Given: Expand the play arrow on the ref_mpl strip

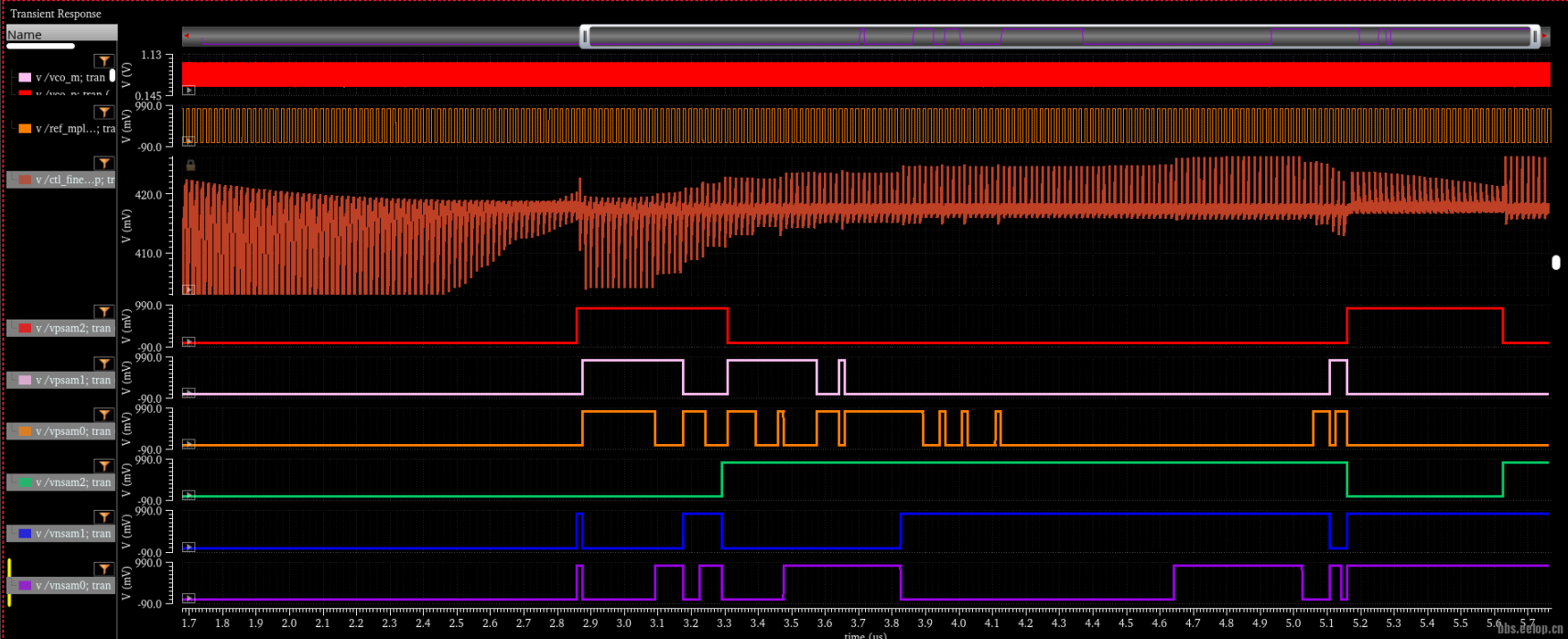Looking at the screenshot, I should [x=189, y=141].
